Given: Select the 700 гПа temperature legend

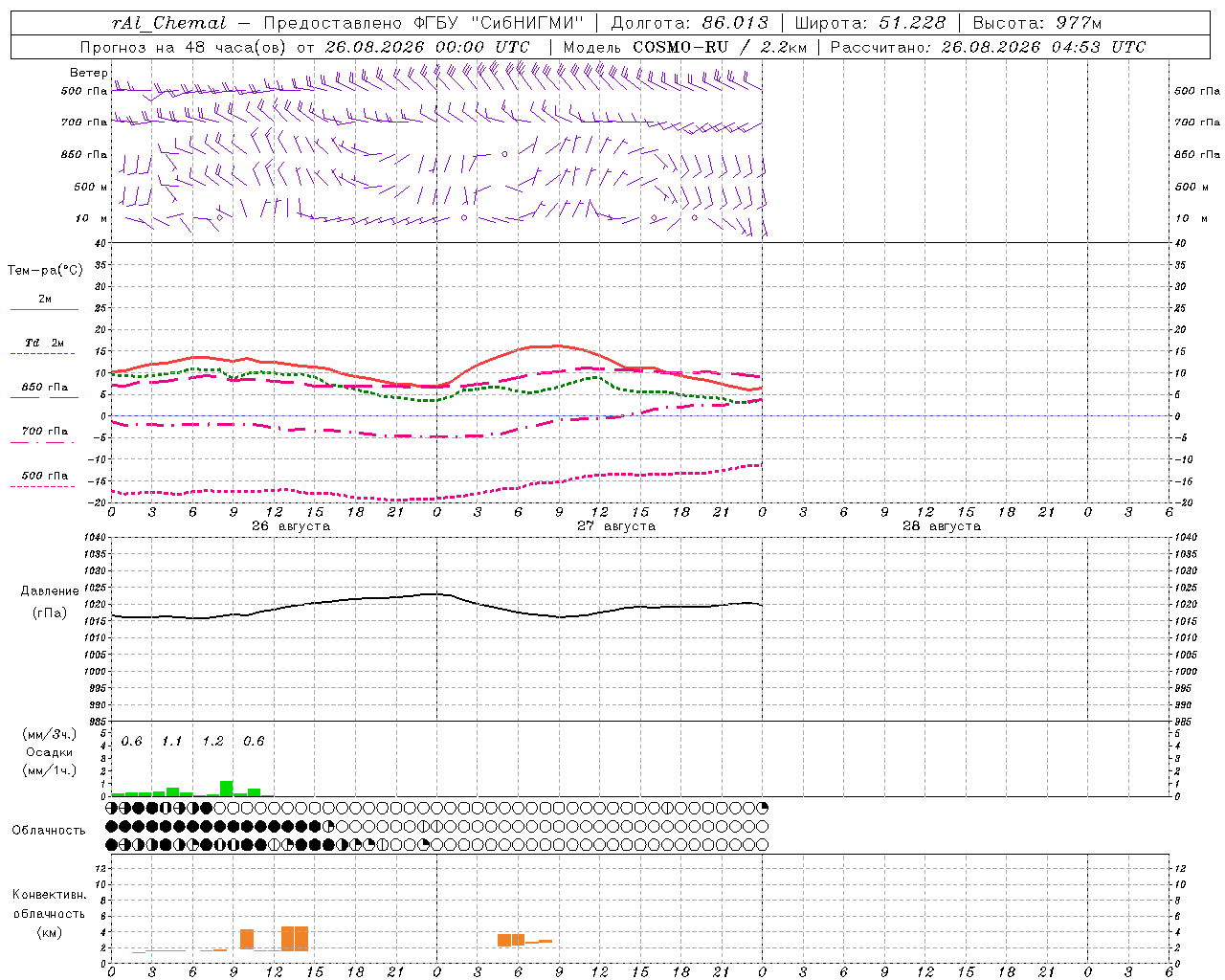Looking at the screenshot, I should point(44,434).
